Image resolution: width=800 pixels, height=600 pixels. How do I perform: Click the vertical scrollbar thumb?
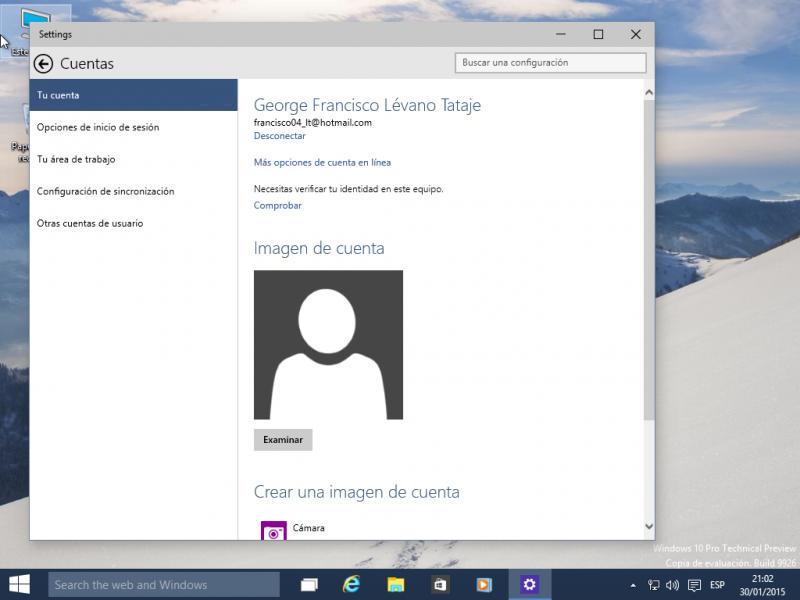[x=649, y=260]
